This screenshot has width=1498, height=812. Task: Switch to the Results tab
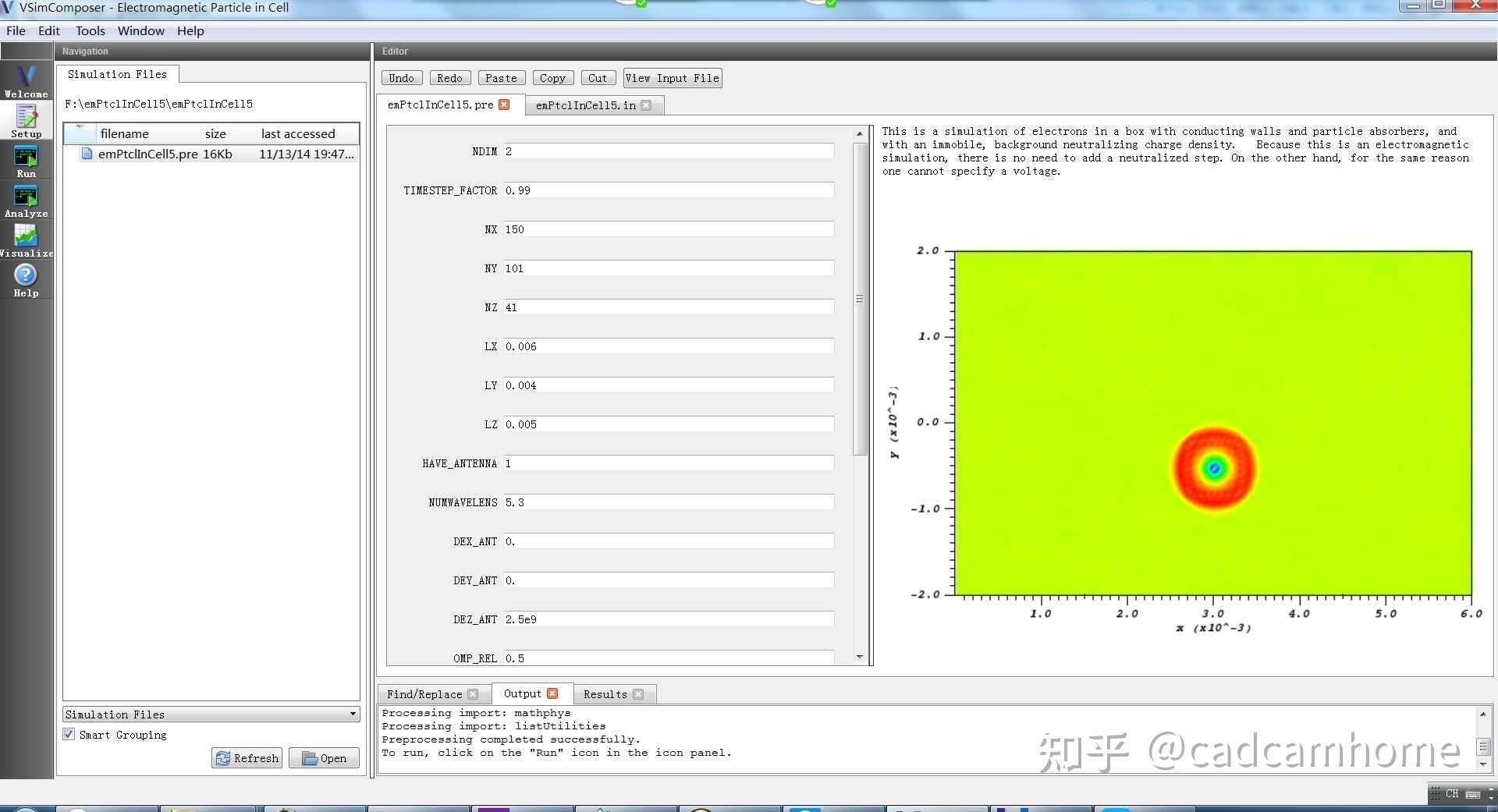tap(605, 693)
